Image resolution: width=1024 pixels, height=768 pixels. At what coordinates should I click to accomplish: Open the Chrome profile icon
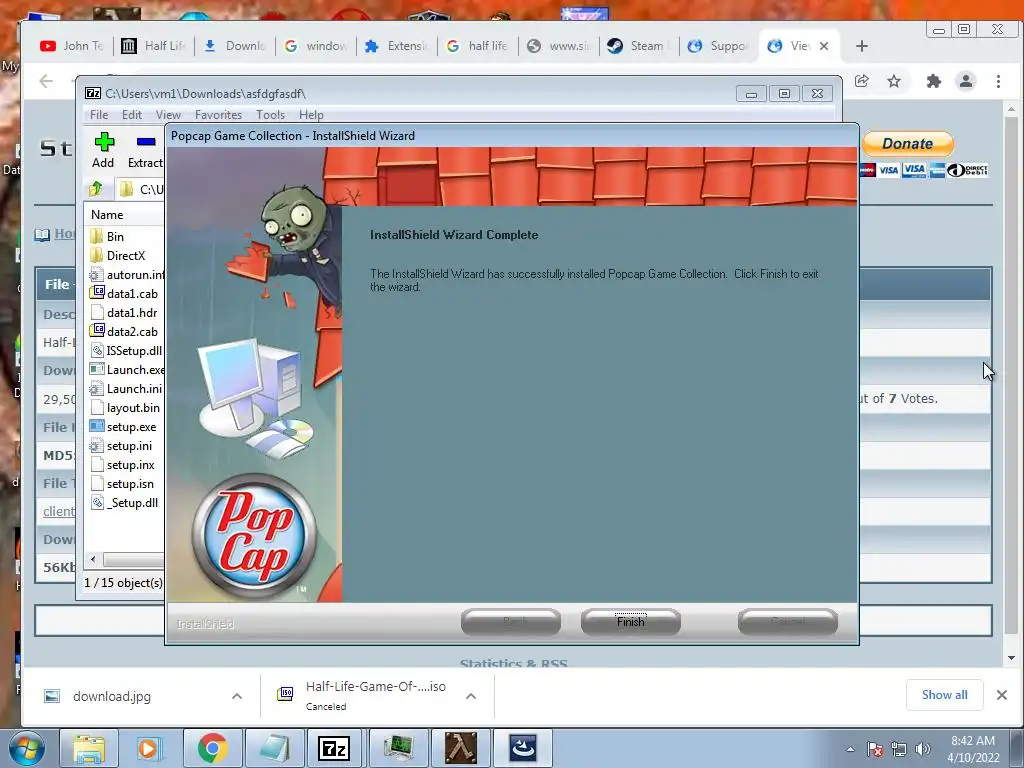[x=966, y=81]
